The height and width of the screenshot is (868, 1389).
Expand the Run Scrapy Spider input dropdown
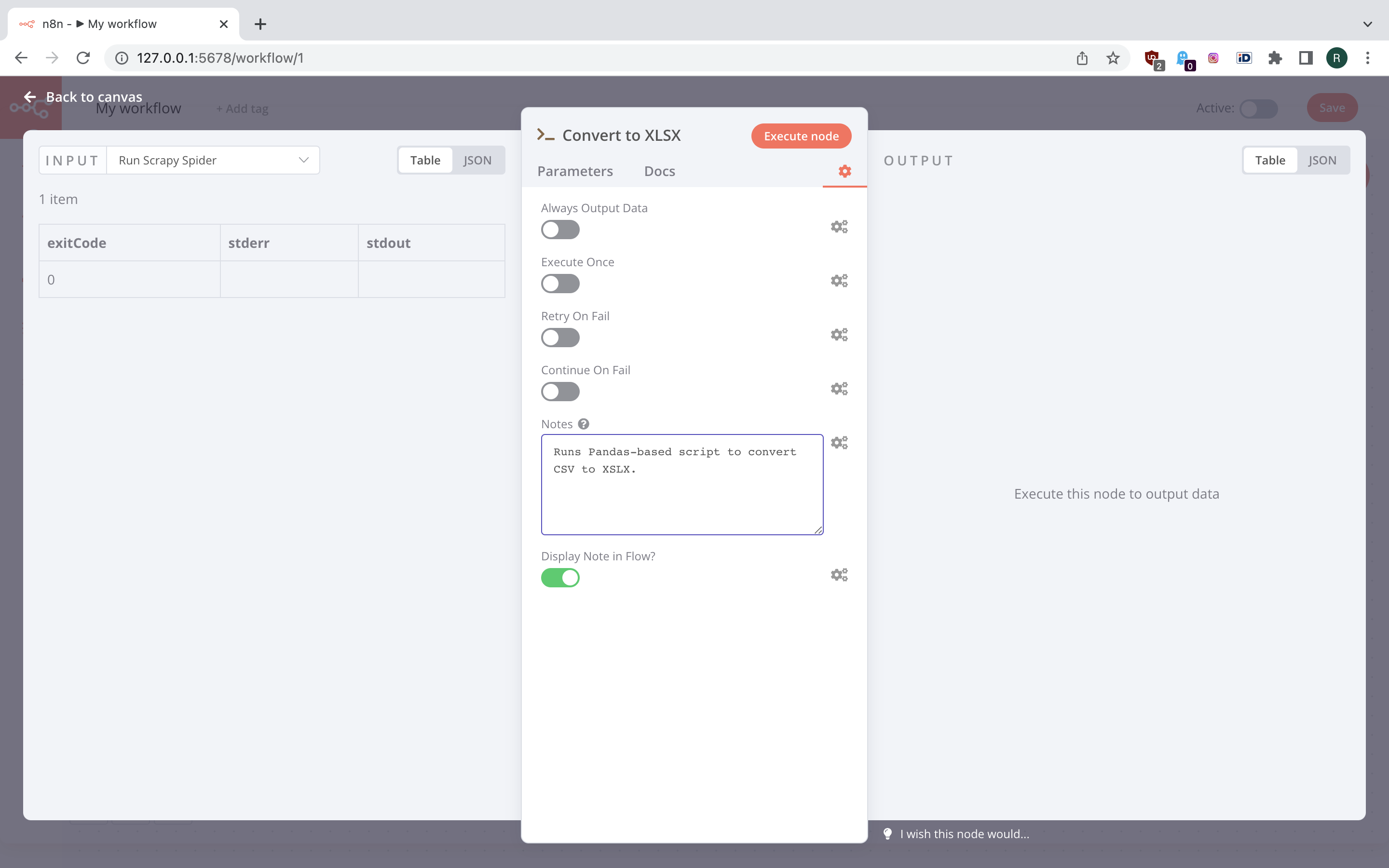click(x=213, y=160)
